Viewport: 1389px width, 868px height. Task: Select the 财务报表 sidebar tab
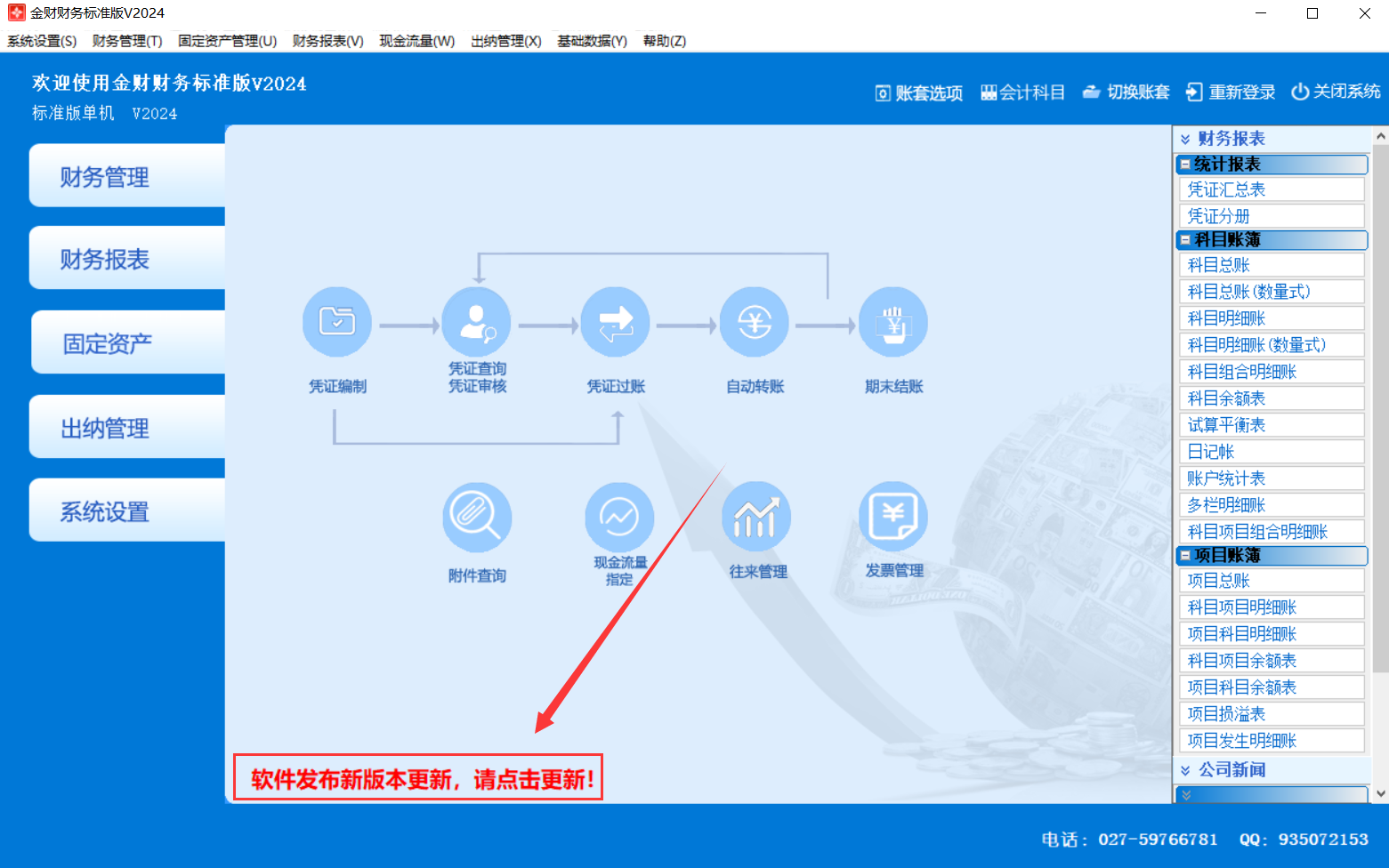127,258
